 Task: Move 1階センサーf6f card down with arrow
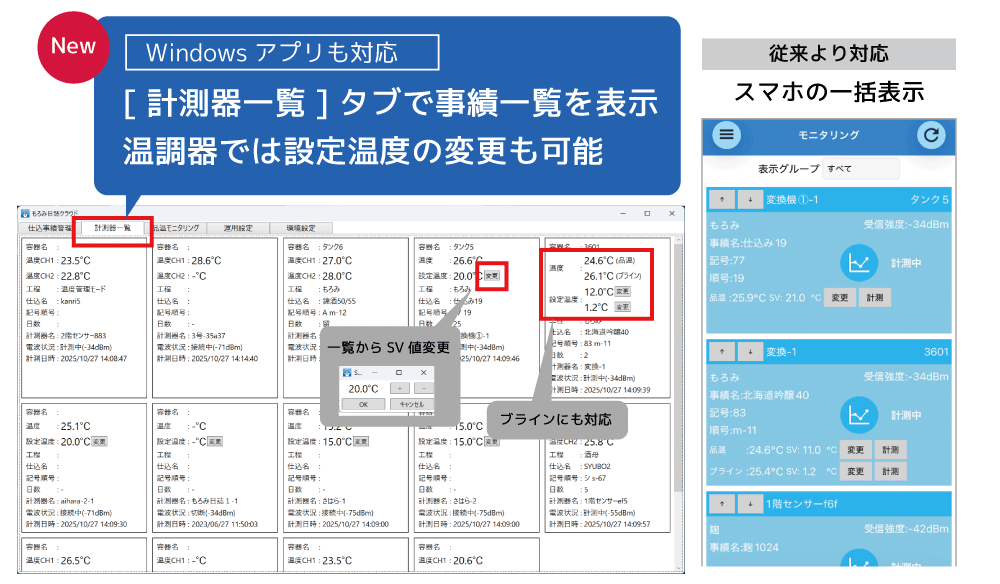(x=747, y=504)
